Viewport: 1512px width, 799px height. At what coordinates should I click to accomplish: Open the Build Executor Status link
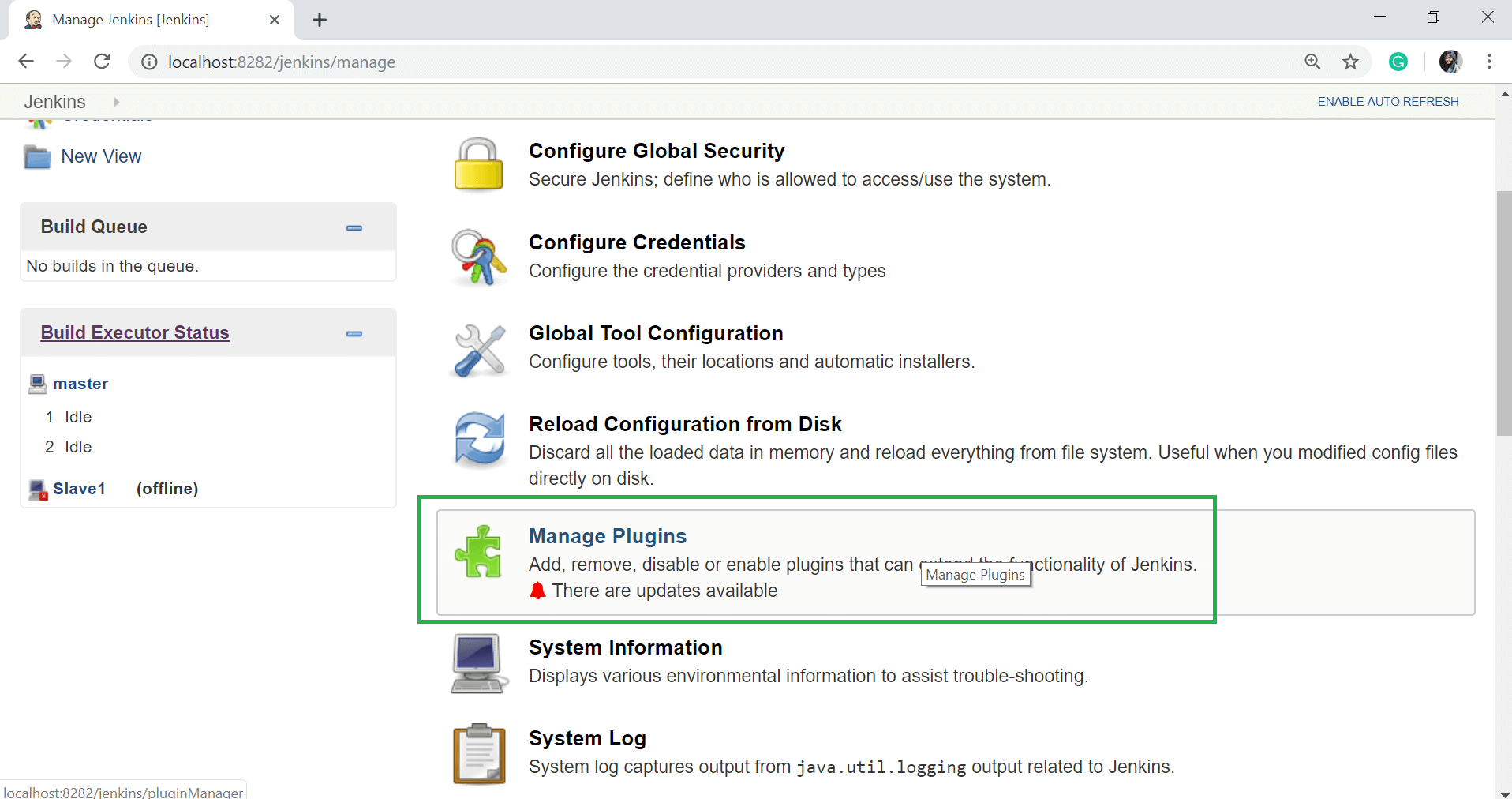tap(135, 332)
